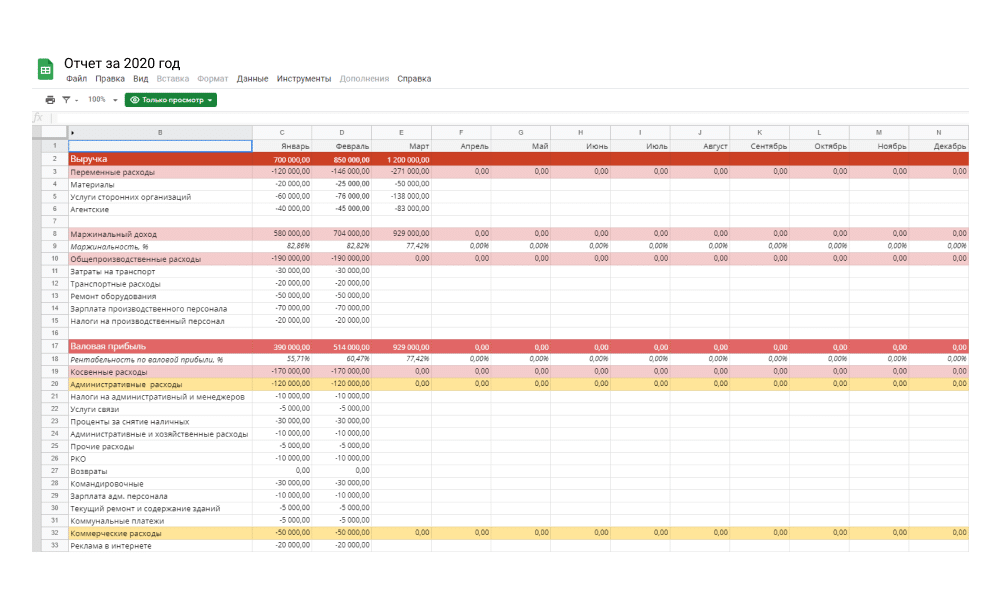1000x600 pixels.
Task: Click the Март header cell
Action: pyautogui.click(x=401, y=146)
